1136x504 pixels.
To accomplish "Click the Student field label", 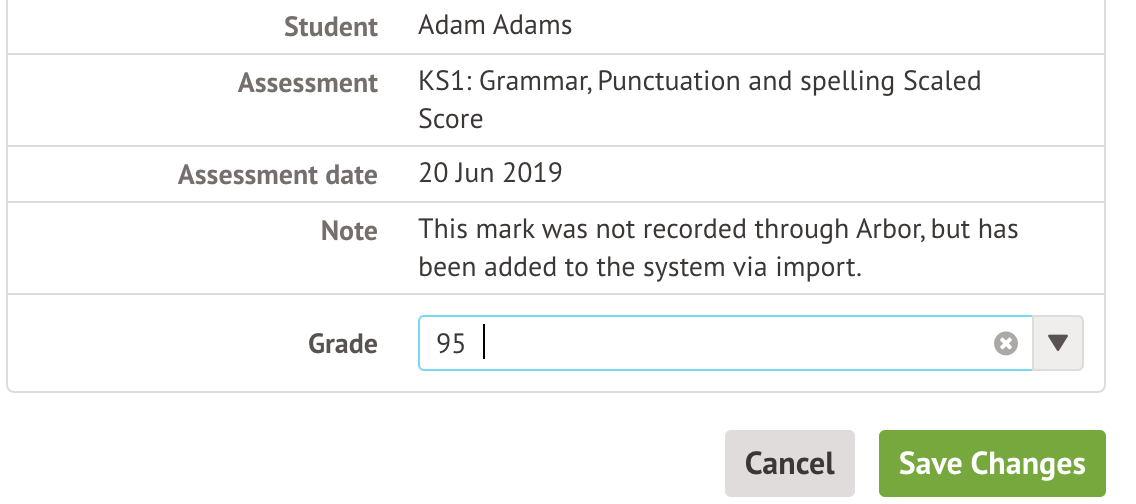I will (331, 27).
